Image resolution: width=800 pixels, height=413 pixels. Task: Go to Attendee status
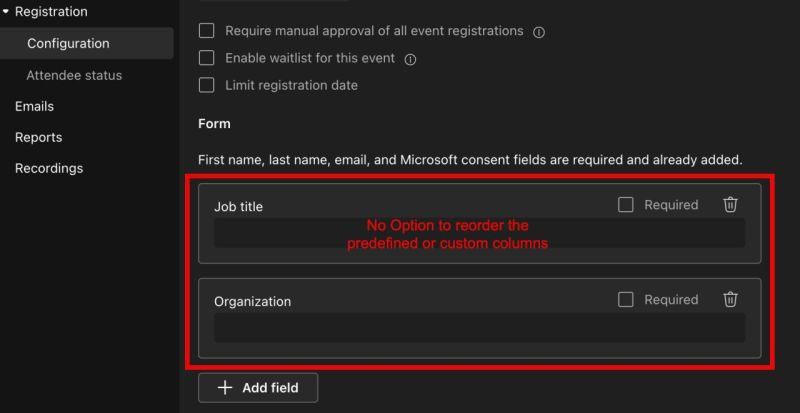74,75
